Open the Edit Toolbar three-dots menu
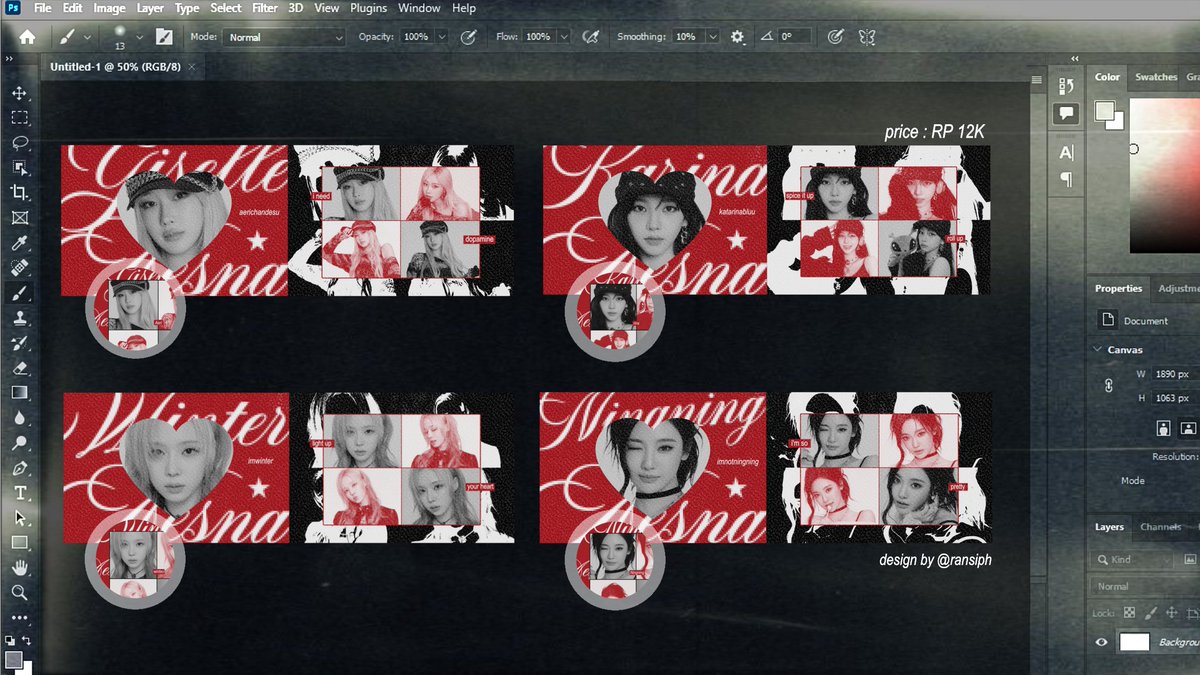The height and width of the screenshot is (675, 1200). click(19, 617)
